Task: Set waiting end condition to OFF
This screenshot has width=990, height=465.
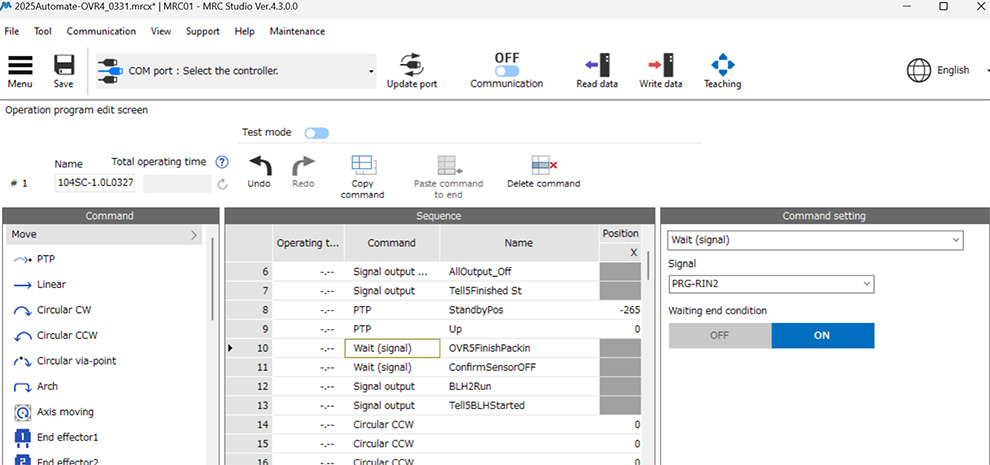Action: click(x=720, y=335)
